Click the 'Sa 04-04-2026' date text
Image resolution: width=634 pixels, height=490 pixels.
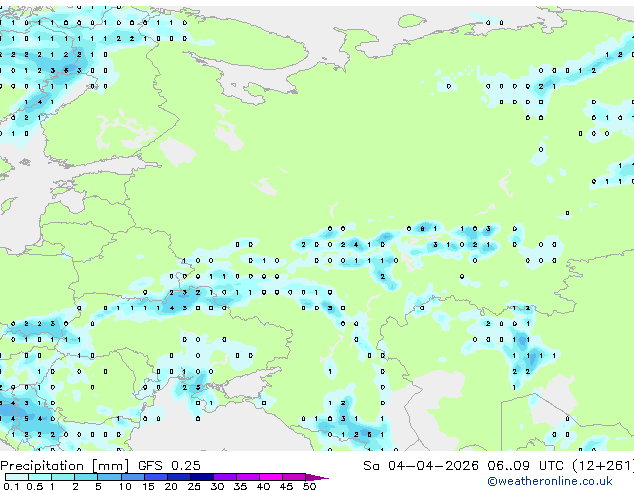point(421,466)
